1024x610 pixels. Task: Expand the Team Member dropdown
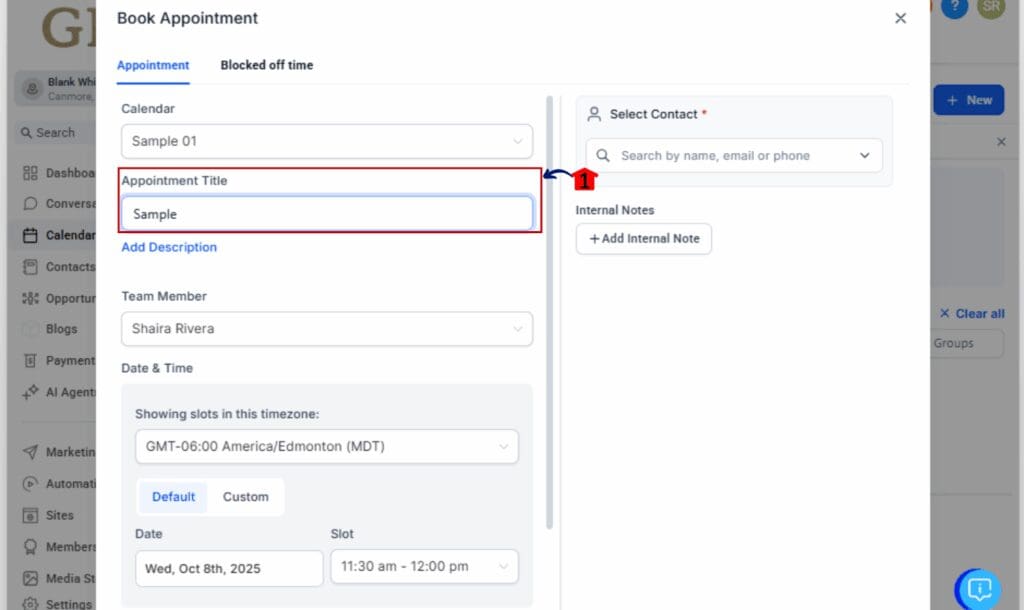[x=326, y=329]
